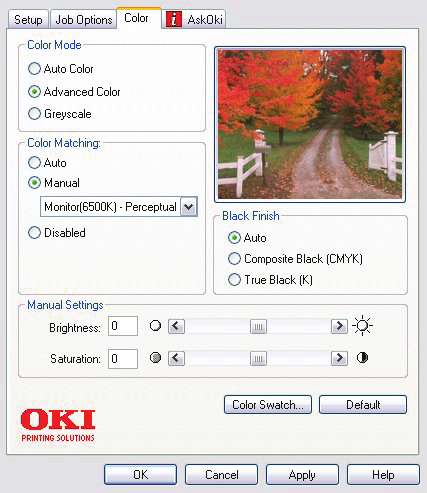
Task: Click the Default button
Action: (x=363, y=404)
